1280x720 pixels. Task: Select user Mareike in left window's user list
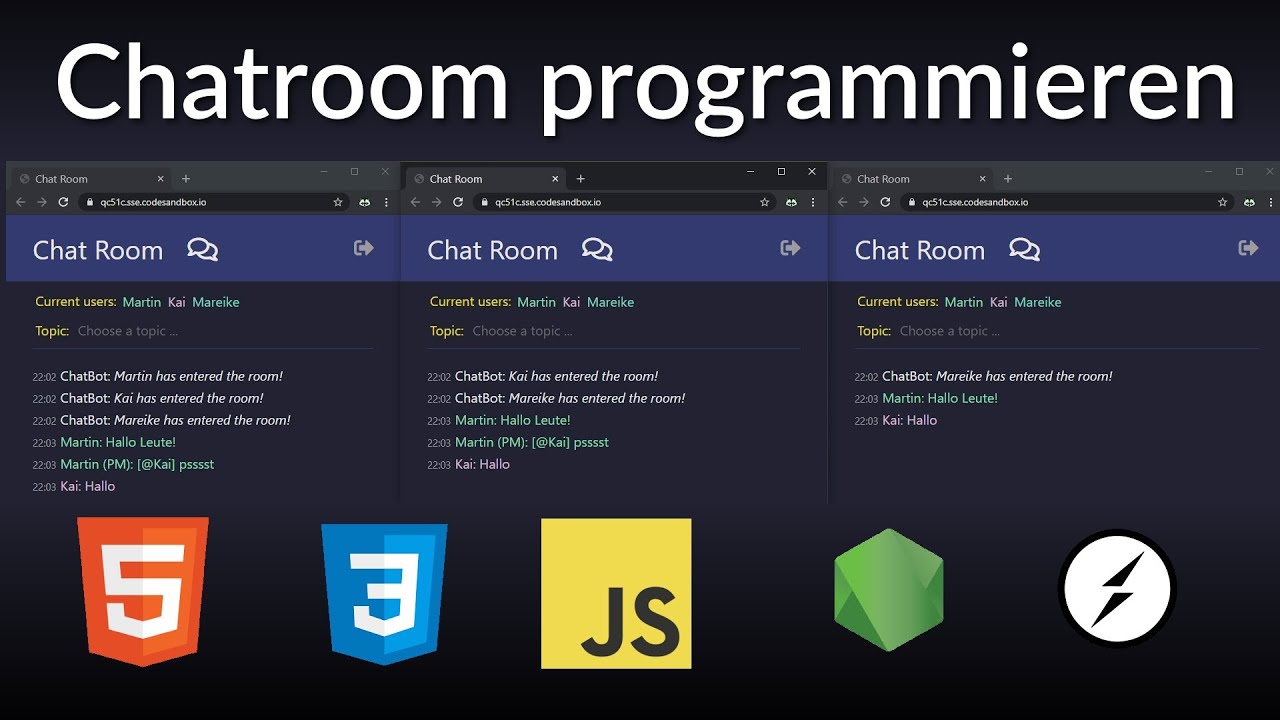pos(216,302)
